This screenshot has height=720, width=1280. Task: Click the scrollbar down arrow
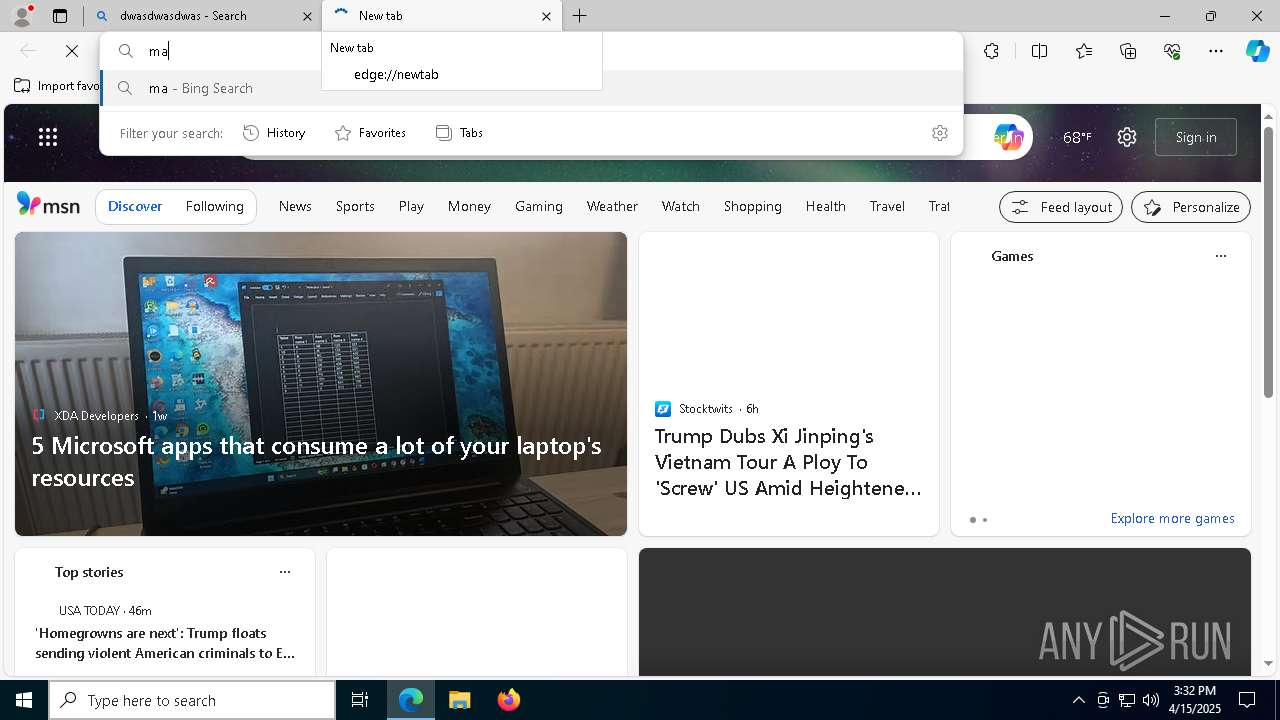pyautogui.click(x=1269, y=663)
